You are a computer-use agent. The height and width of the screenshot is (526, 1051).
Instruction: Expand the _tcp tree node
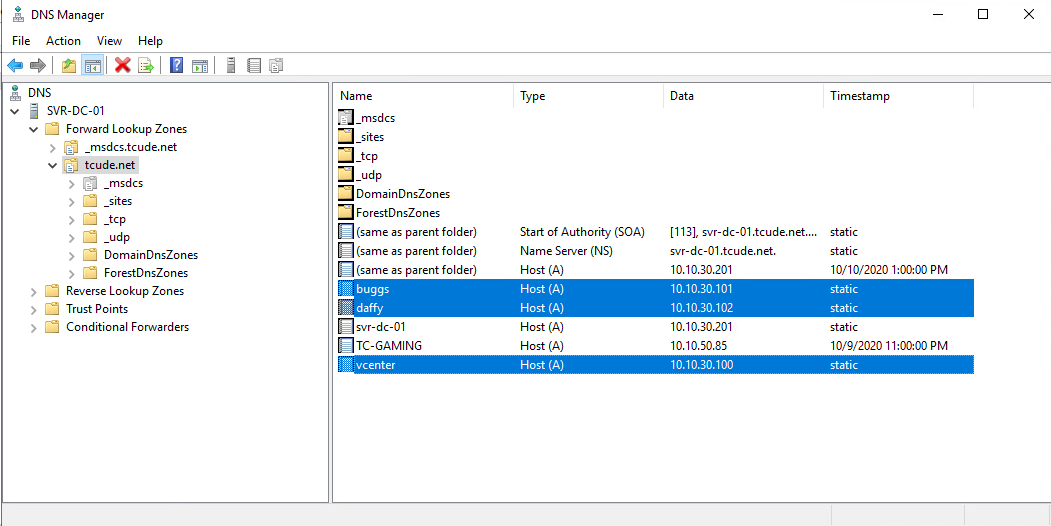pos(72,220)
